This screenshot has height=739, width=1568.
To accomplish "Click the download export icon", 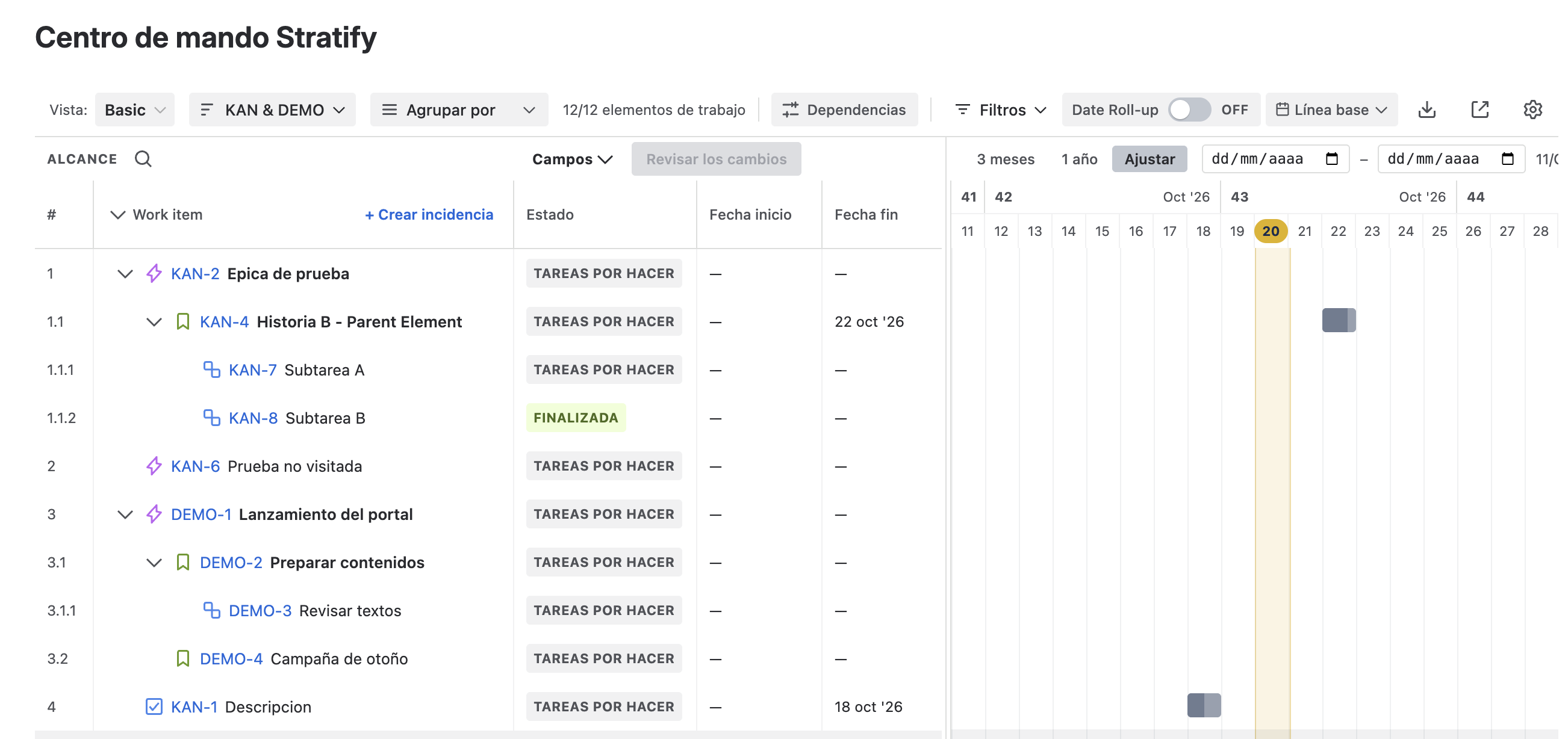I will tap(1426, 110).
